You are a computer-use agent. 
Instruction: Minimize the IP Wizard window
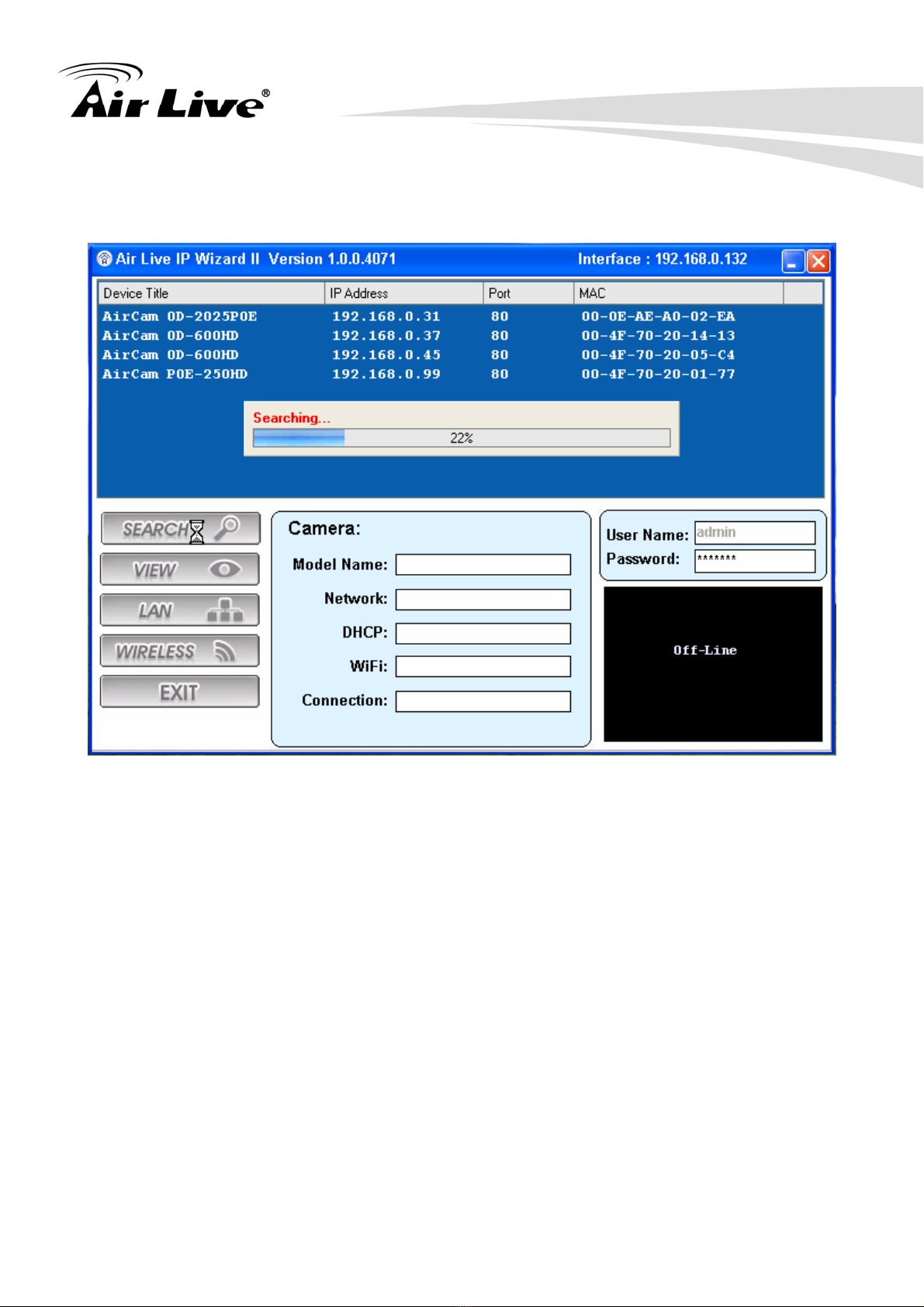click(793, 261)
